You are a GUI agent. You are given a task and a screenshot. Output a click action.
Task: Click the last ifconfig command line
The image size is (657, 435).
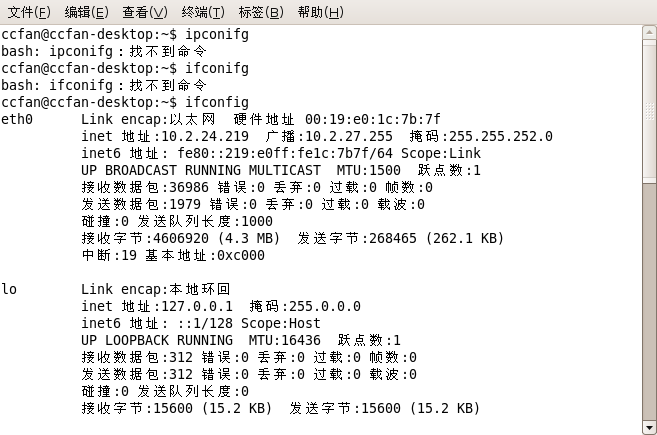pyautogui.click(x=125, y=102)
